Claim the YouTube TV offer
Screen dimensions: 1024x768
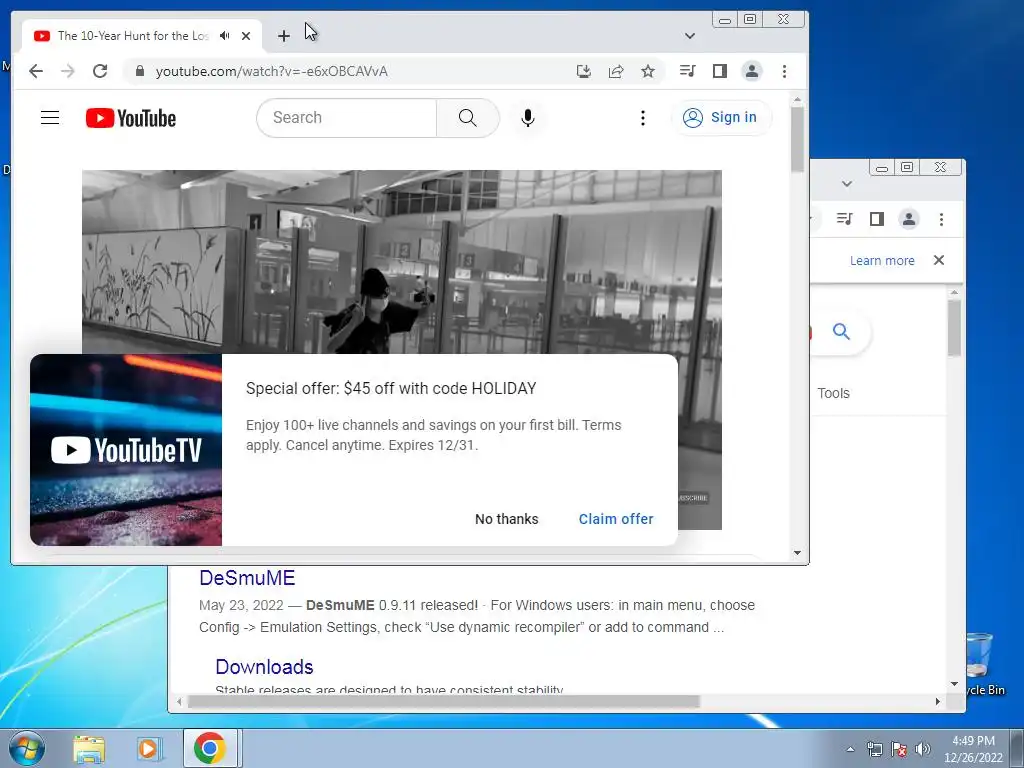[x=616, y=519]
